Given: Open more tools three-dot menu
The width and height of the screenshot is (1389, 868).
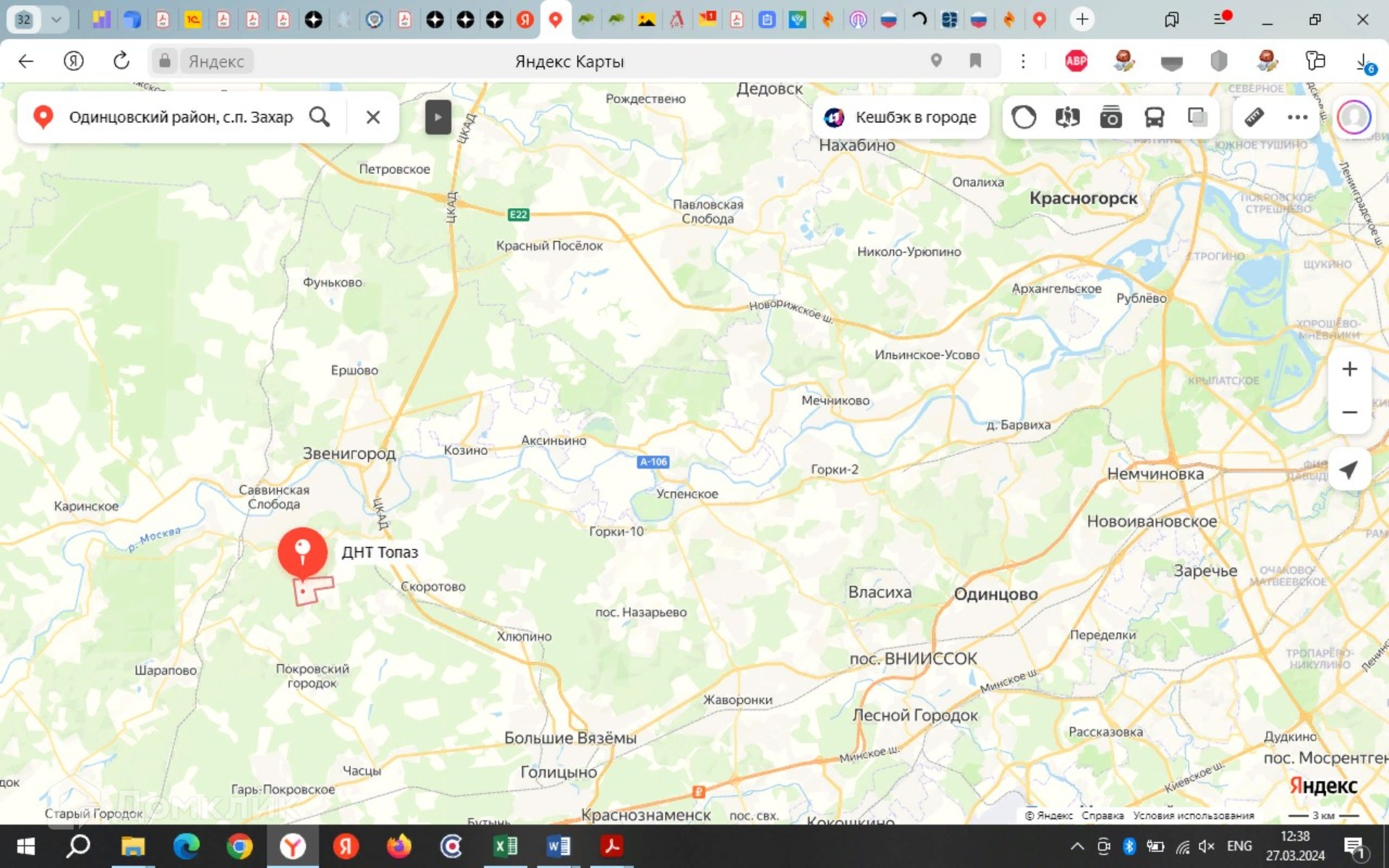Looking at the screenshot, I should tap(1297, 117).
